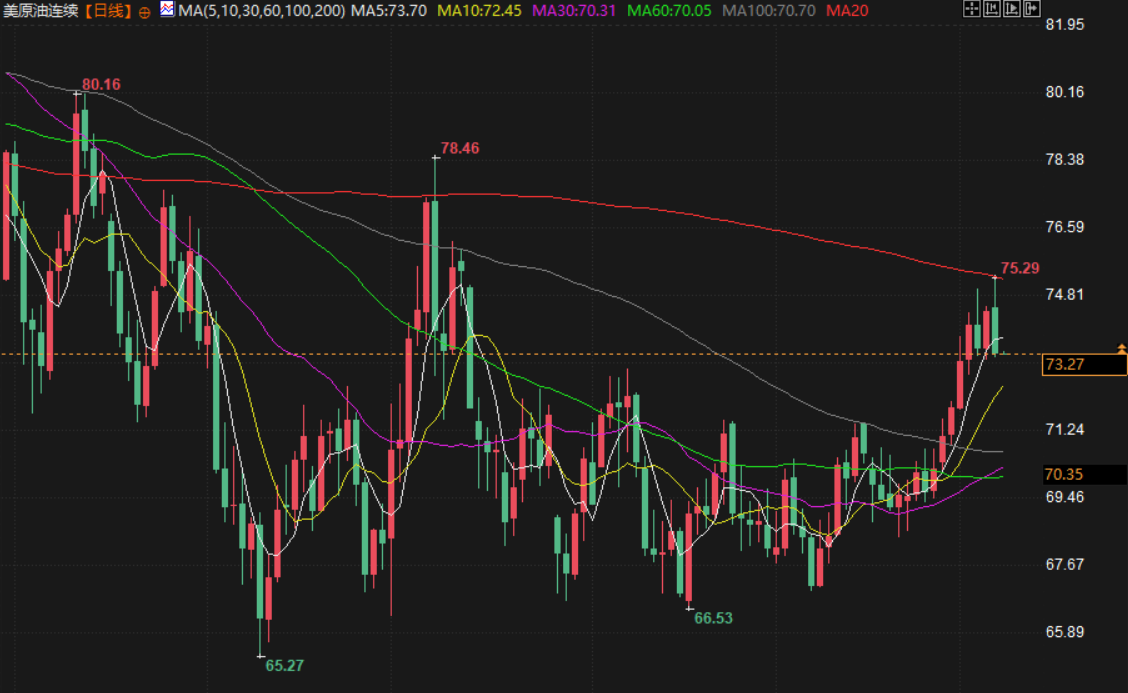Click the green MA60:70.05 legend value
Viewport: 1128px width, 693px height.
tap(669, 11)
